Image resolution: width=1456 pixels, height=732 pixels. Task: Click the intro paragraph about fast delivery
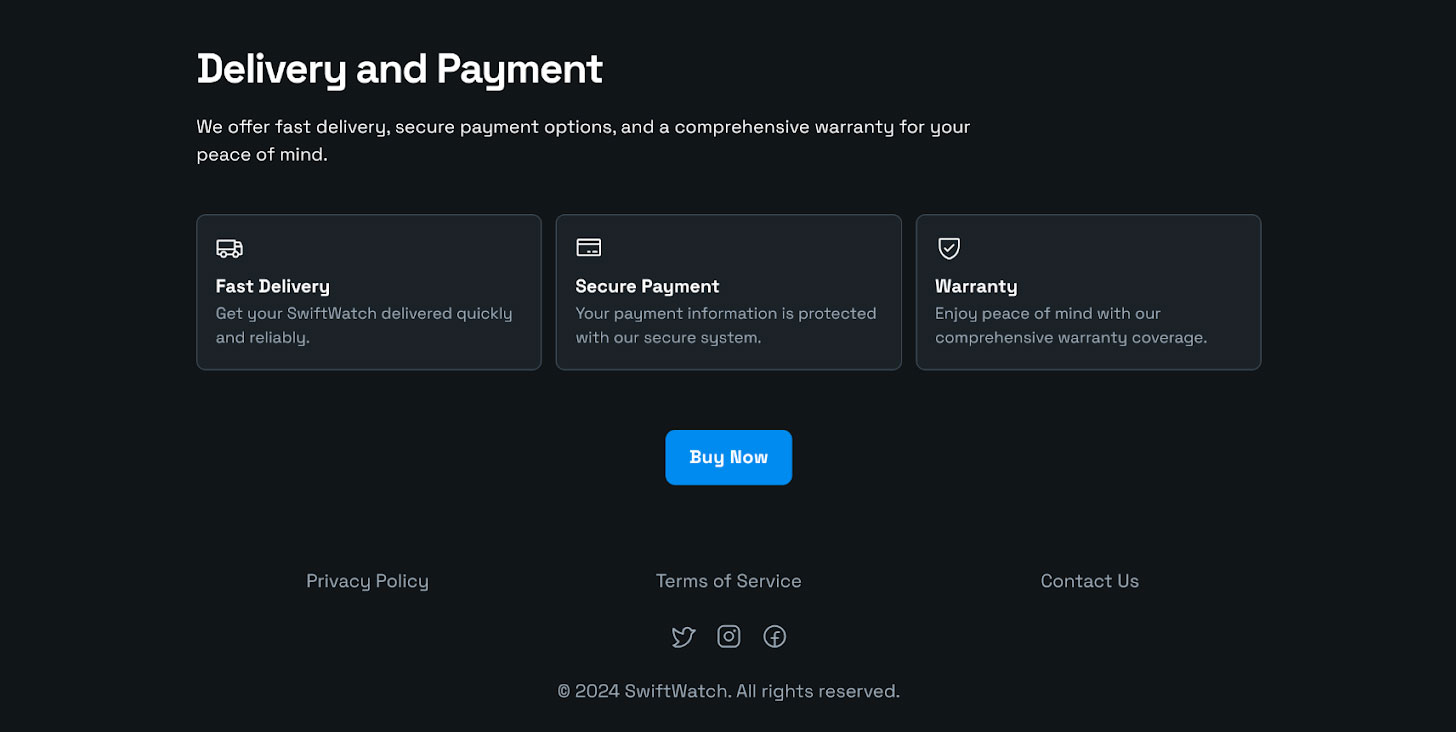point(583,141)
